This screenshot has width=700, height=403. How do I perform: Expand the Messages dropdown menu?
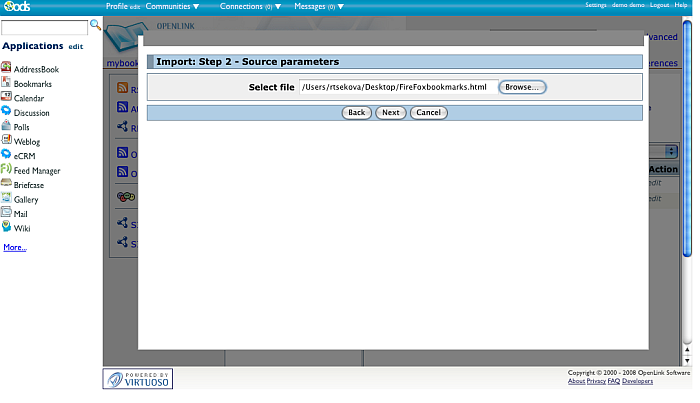click(x=319, y=6)
